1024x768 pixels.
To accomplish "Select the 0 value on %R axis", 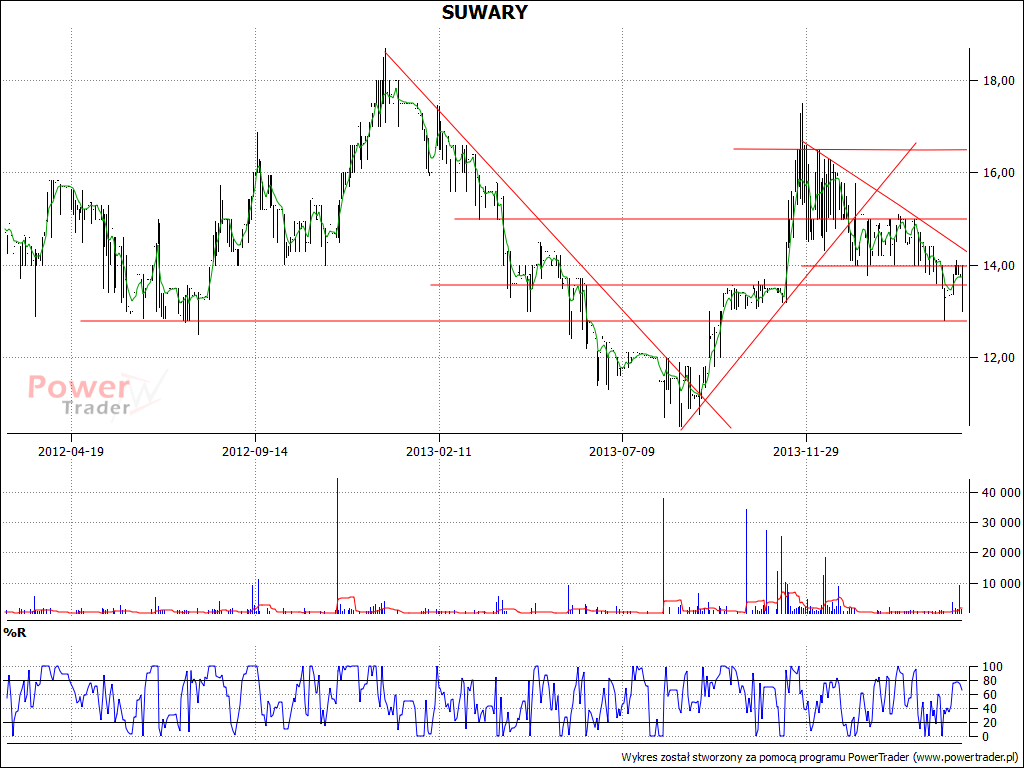I will [987, 737].
